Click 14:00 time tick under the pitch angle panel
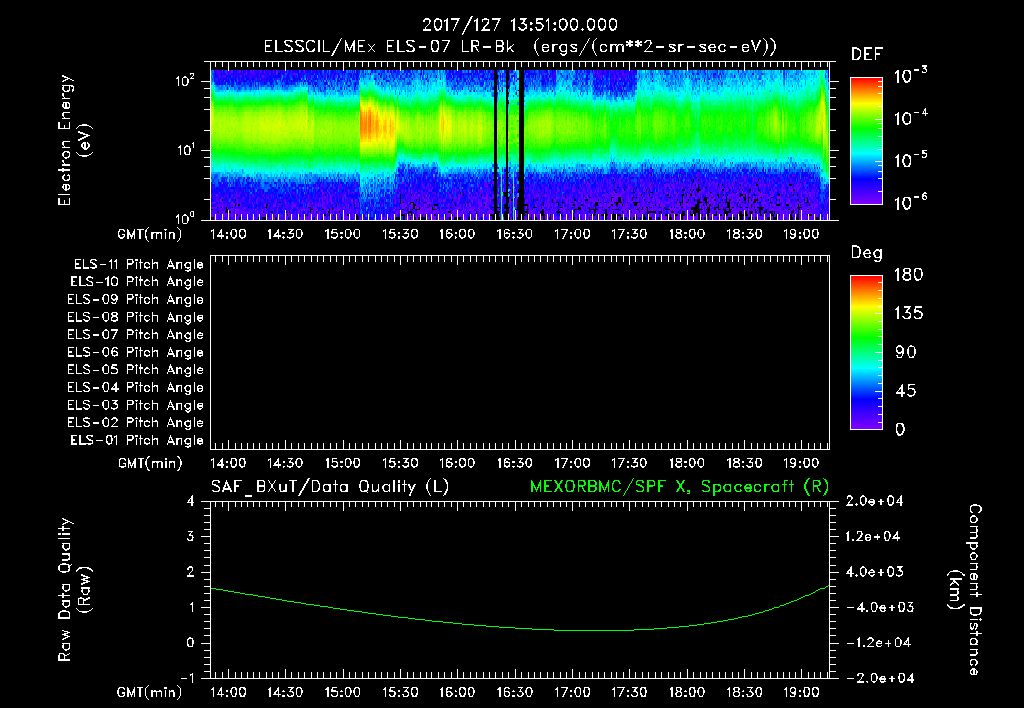This screenshot has height=708, width=1024. (x=228, y=464)
